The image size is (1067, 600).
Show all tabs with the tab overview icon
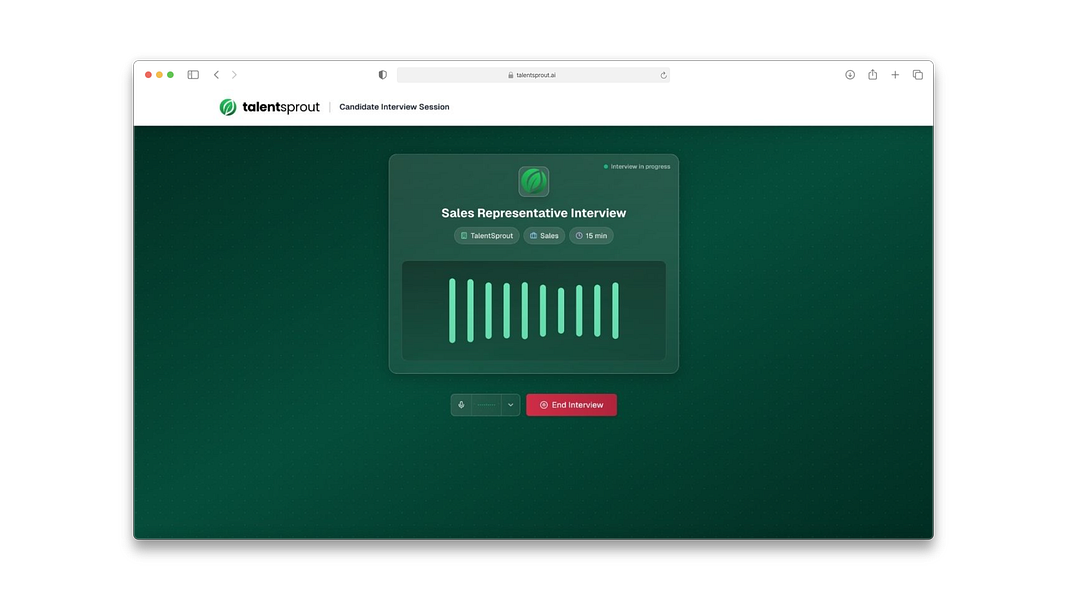(x=918, y=74)
